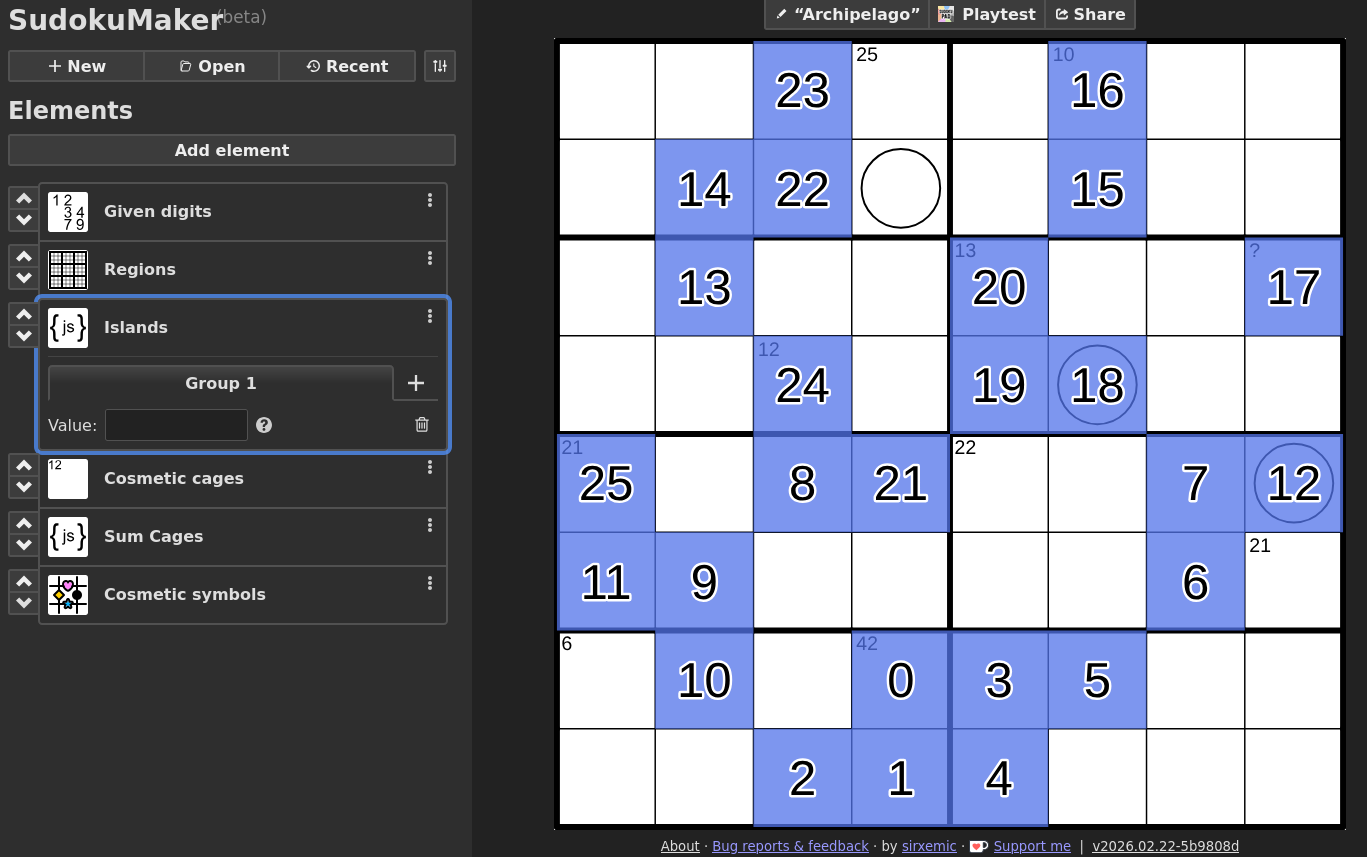Open the settings sliders icon near Recent
Viewport: 1367px width, 857px height.
[x=440, y=66]
